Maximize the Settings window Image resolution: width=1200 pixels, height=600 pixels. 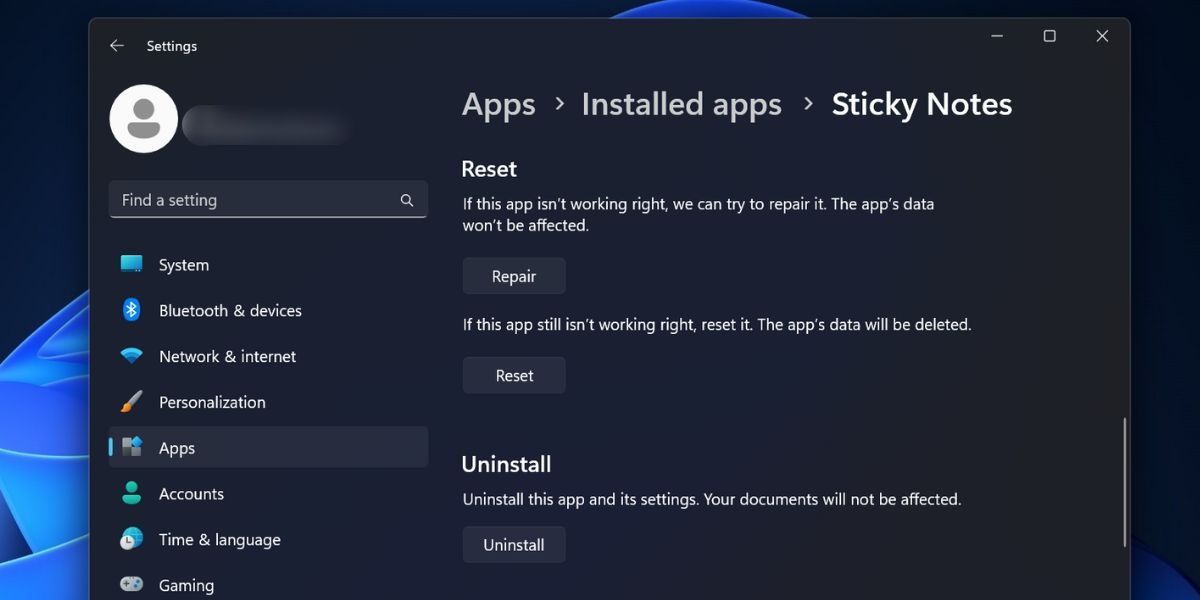(1049, 36)
